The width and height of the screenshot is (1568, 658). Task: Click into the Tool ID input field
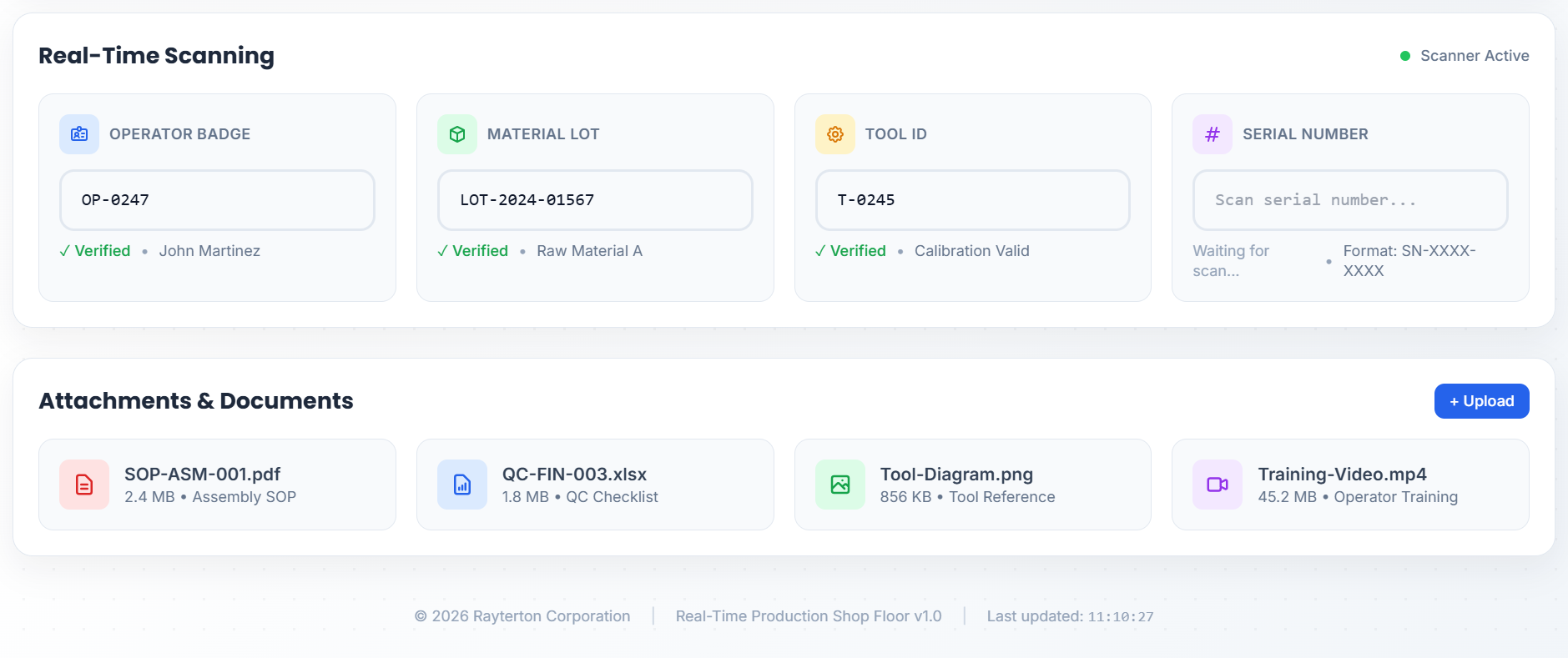coord(972,200)
